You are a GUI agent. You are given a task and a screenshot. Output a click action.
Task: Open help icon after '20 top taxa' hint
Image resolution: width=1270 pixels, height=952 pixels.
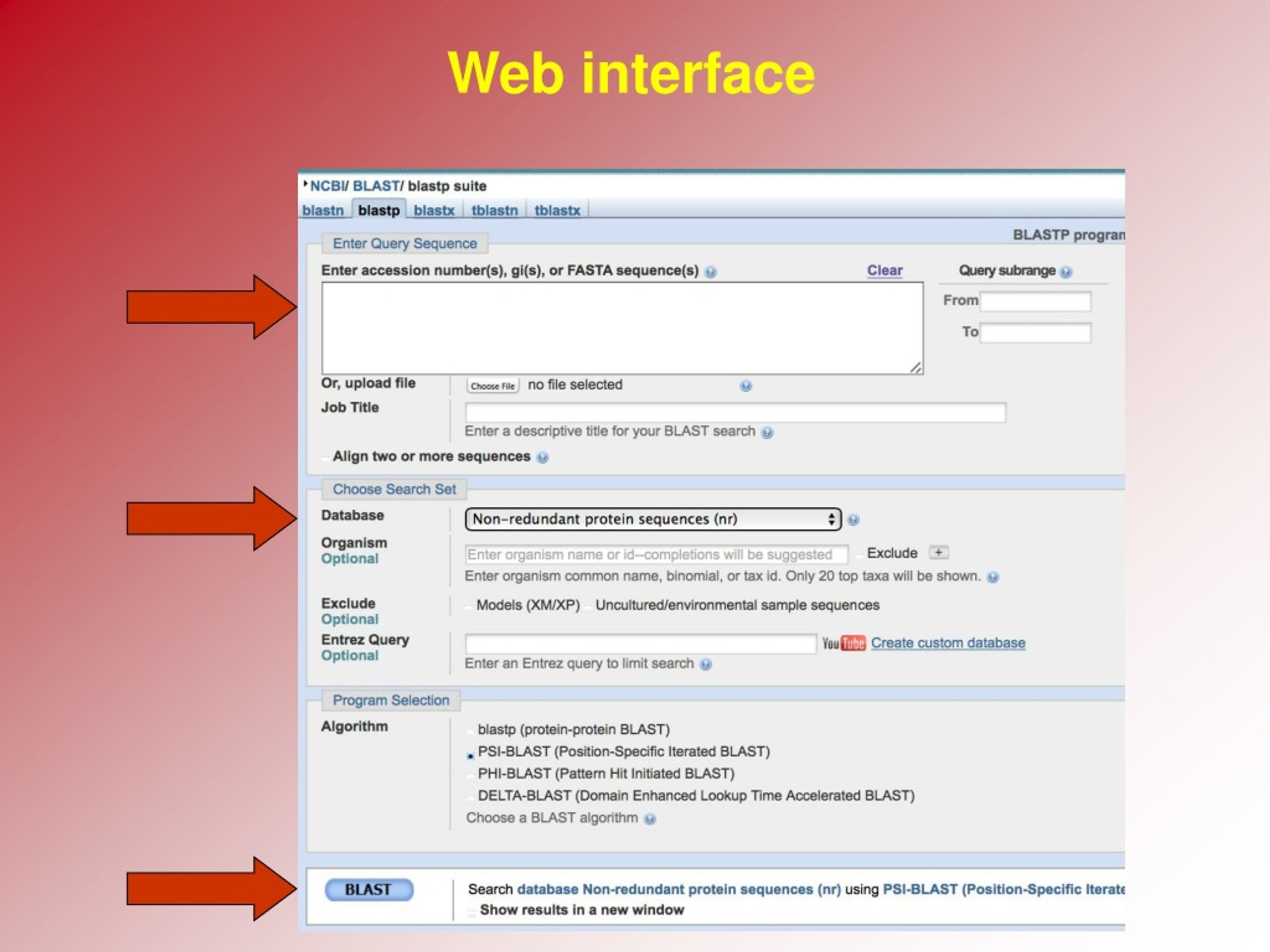[993, 577]
